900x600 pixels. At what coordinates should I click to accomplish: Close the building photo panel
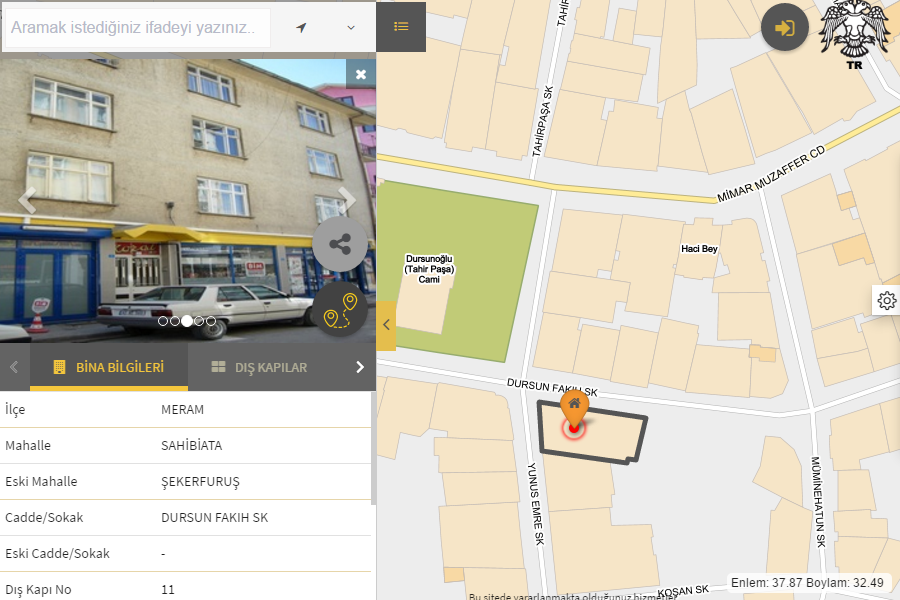click(361, 74)
